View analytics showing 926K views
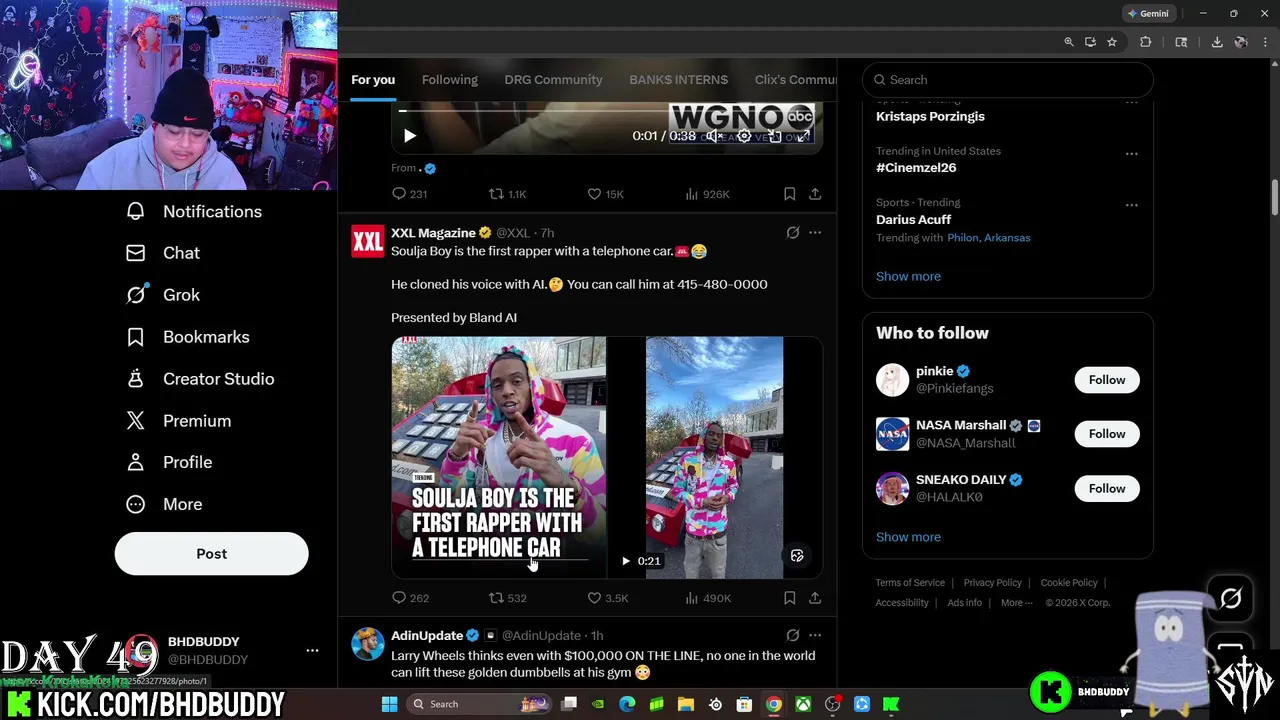Screen dimensions: 1280x720 (707, 194)
